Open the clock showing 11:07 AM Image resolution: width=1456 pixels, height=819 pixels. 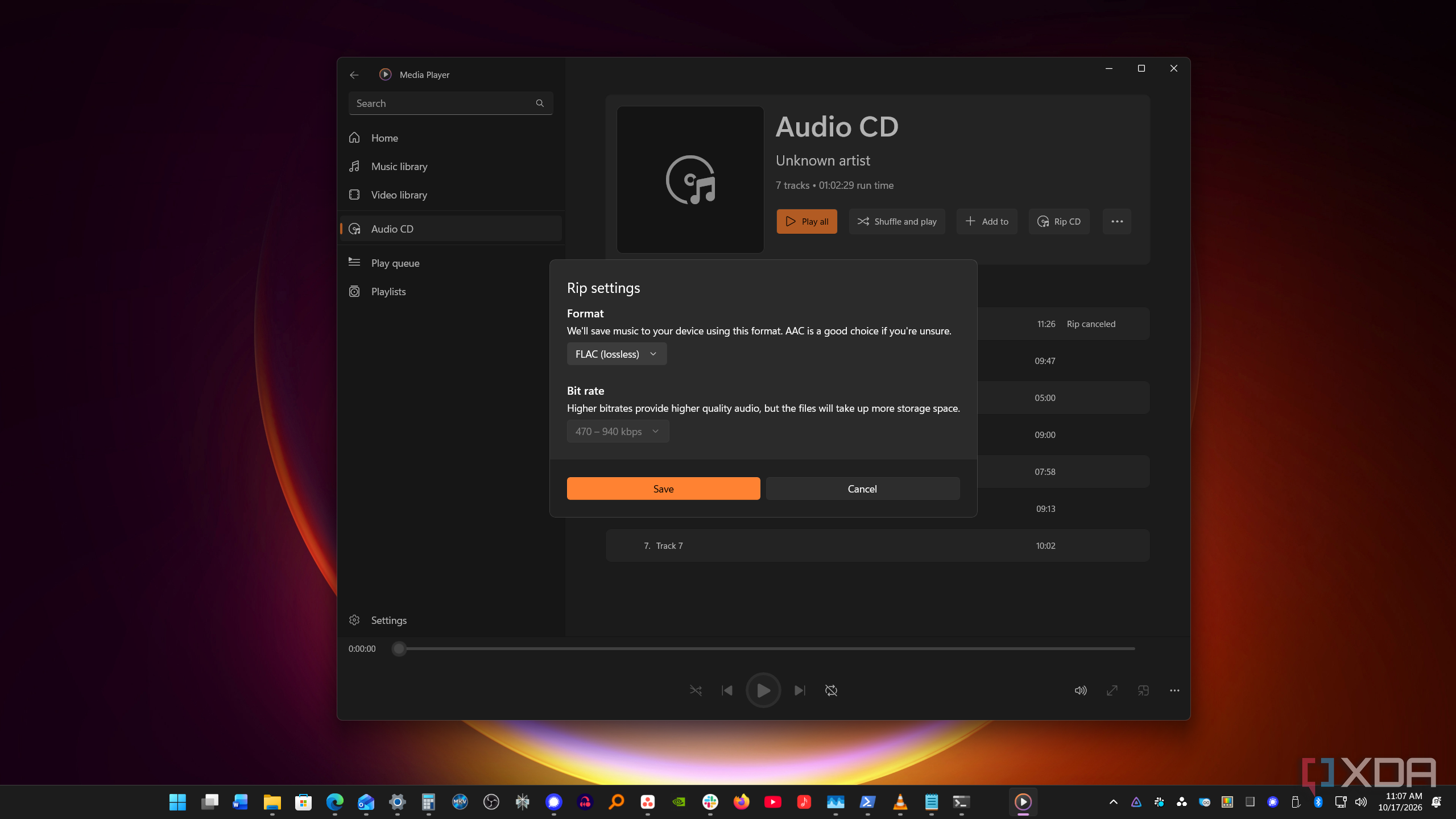tap(1400, 802)
